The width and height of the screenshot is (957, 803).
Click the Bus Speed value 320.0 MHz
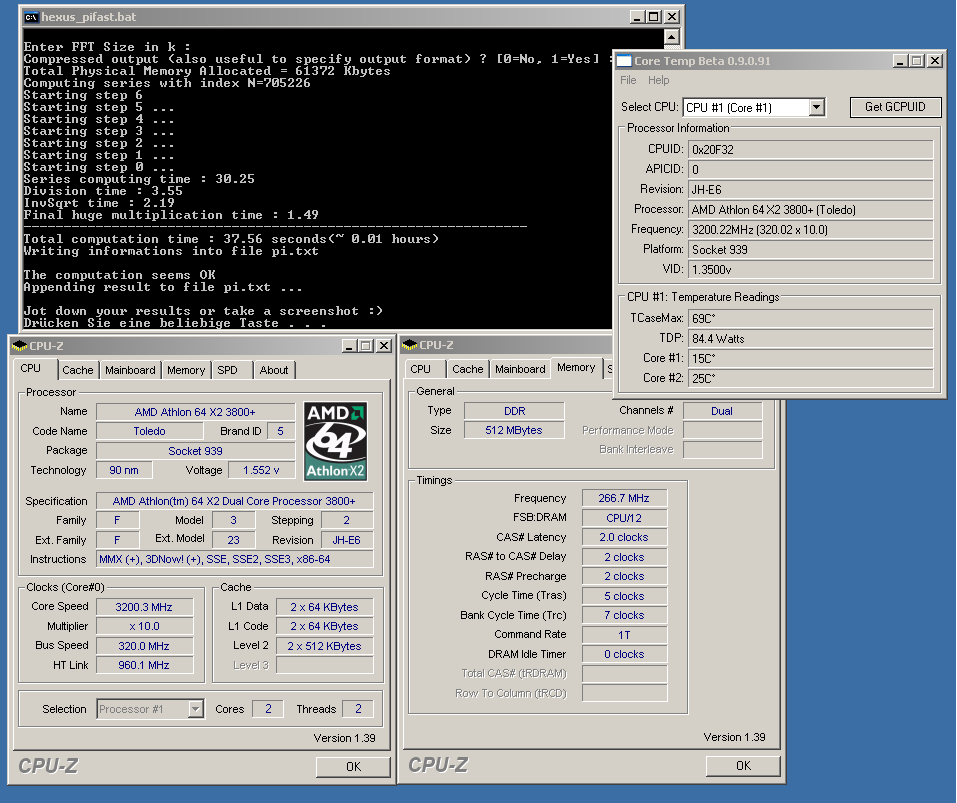(x=145, y=646)
